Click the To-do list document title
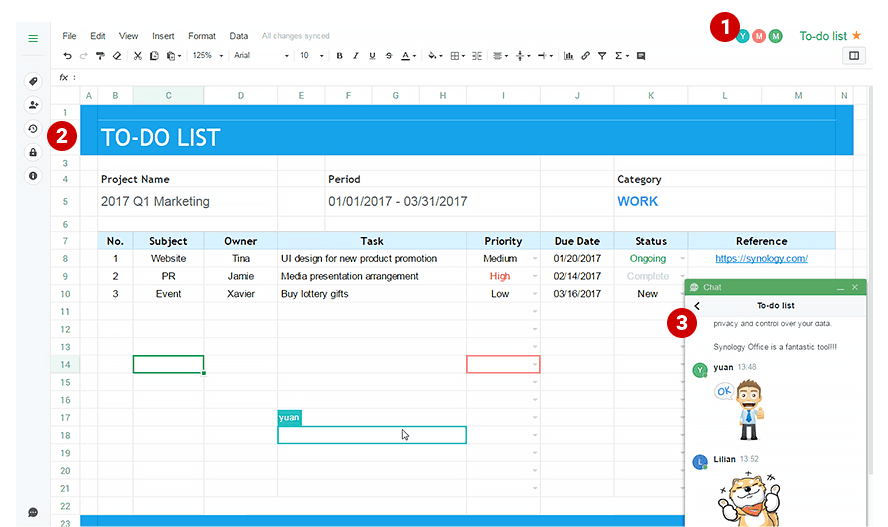 tap(823, 36)
